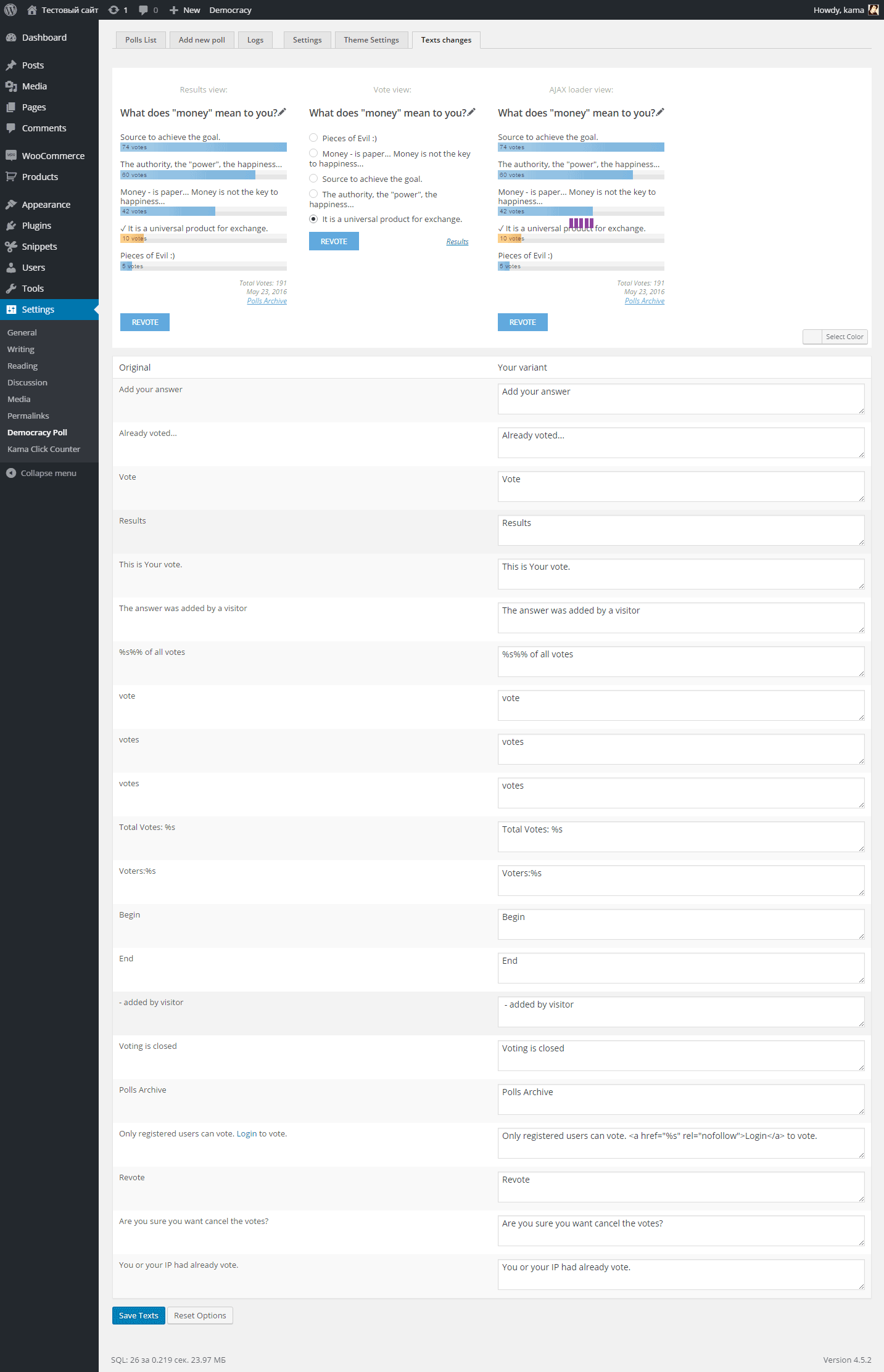Click the '74 votes' bar in Results view
Viewport: 884px width, 1372px height.
(x=204, y=147)
